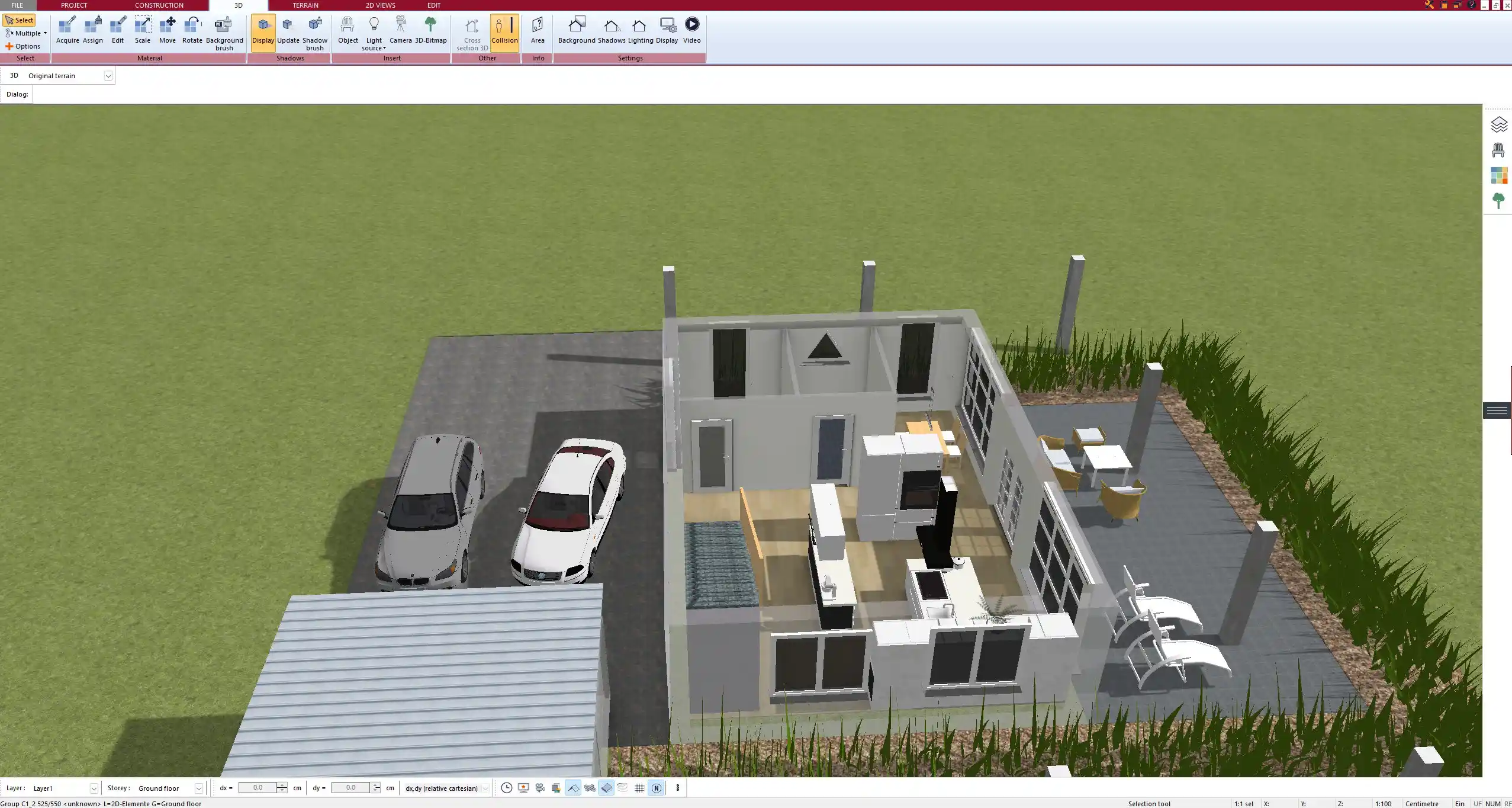Run the Update shadows command
Screen dimensions: 1512x808
click(x=288, y=31)
